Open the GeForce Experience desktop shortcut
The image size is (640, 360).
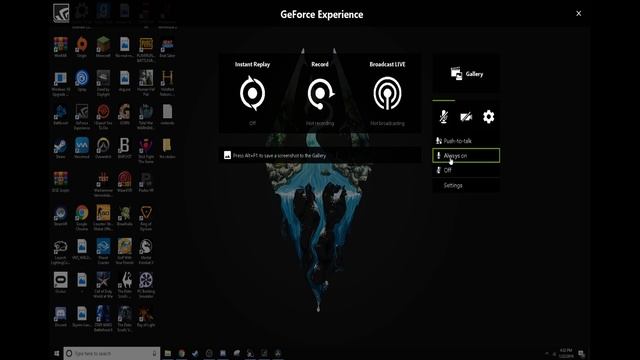(x=82, y=116)
